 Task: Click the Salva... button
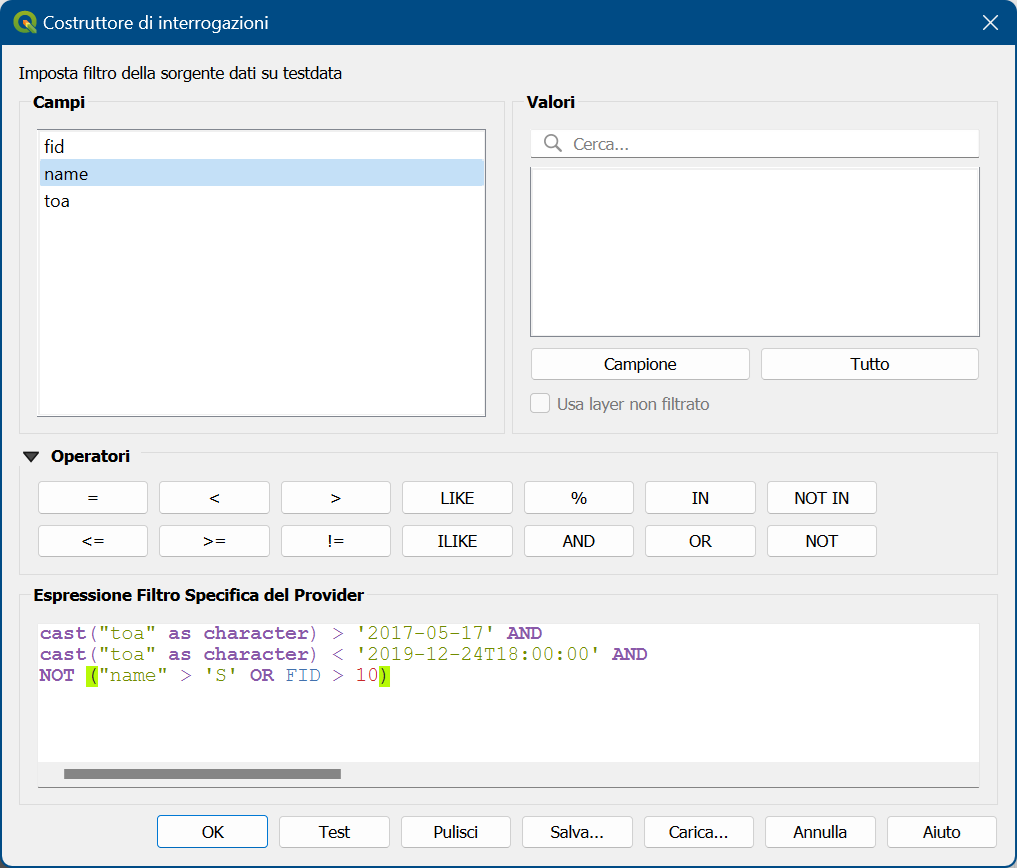point(577,832)
